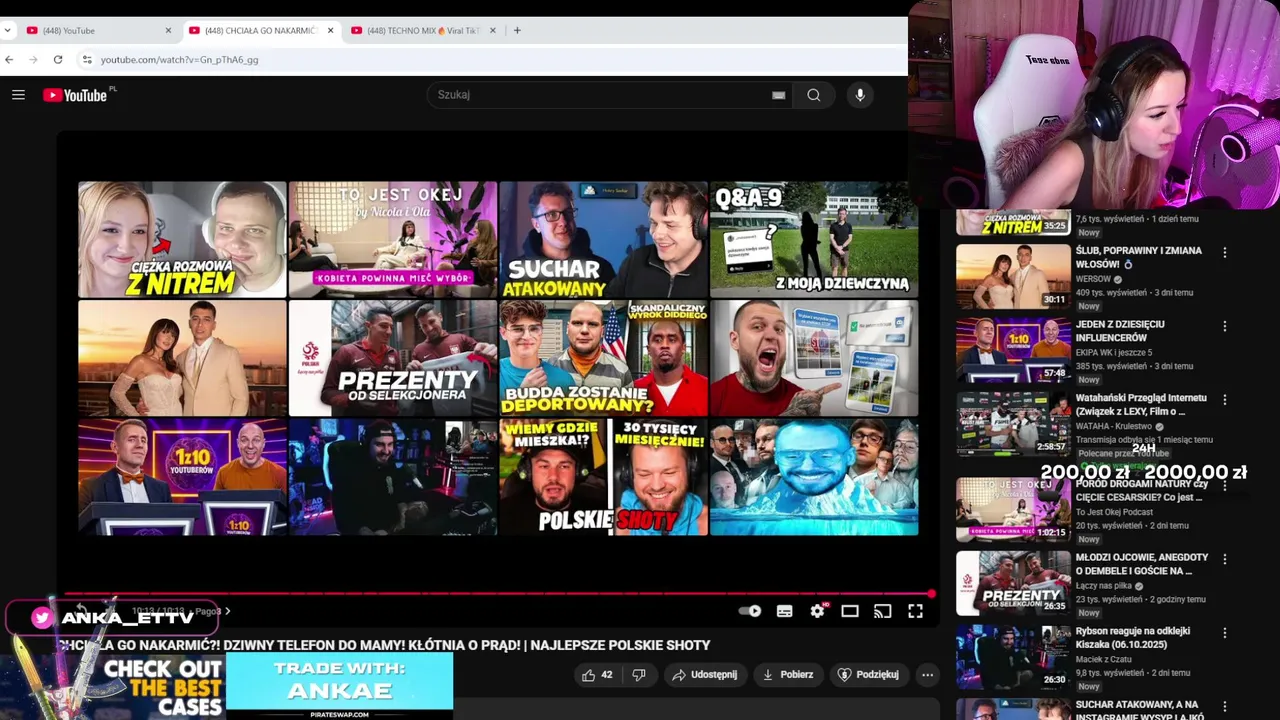Go to the YouTube home logo
The image size is (1280, 720).
(x=75, y=95)
